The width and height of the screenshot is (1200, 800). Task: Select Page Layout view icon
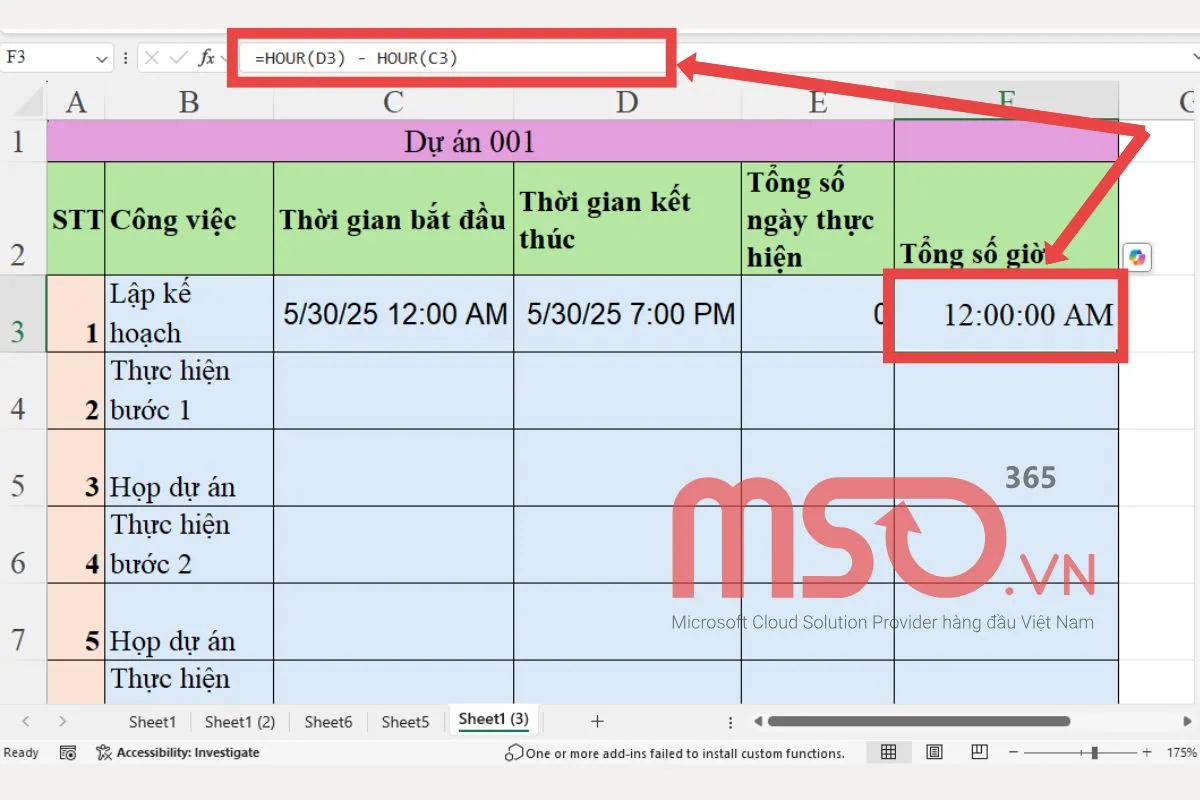[x=934, y=753]
